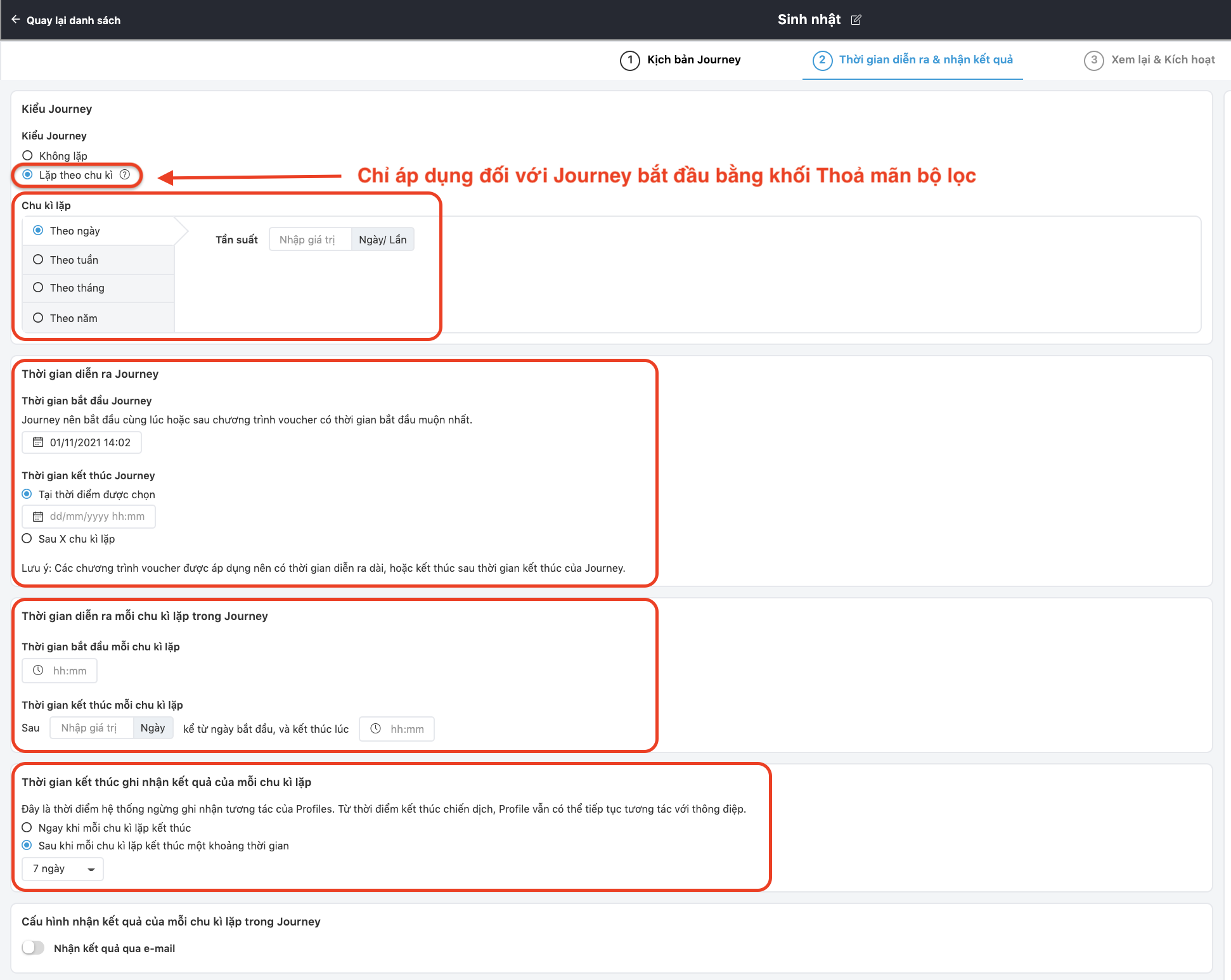The height and width of the screenshot is (980, 1231).
Task: Select the Sau X chu kì lặp option
Action: 27,539
